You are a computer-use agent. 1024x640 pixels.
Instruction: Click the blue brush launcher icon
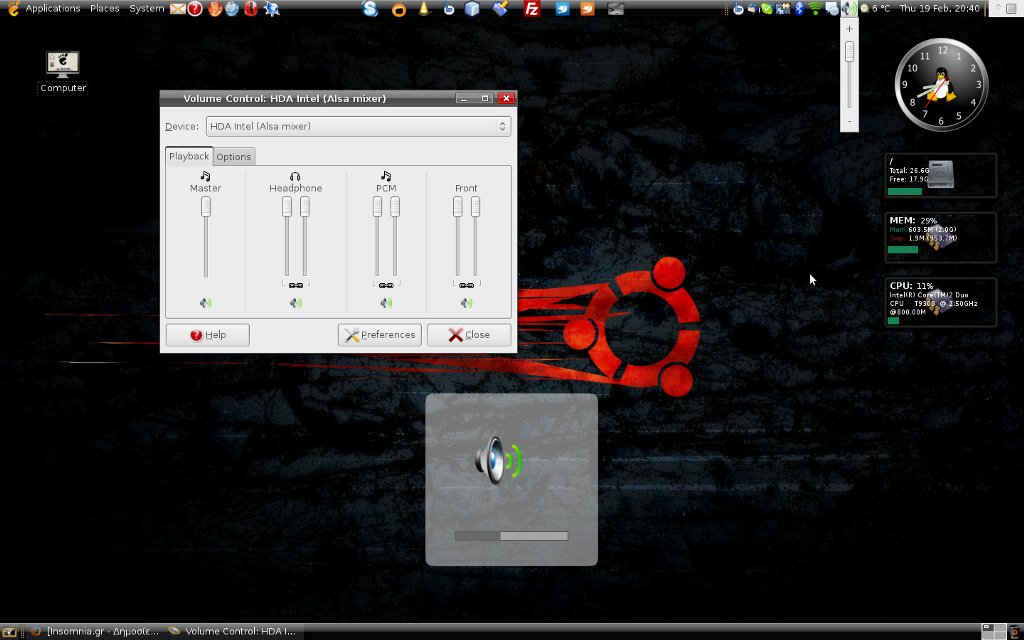click(x=501, y=8)
